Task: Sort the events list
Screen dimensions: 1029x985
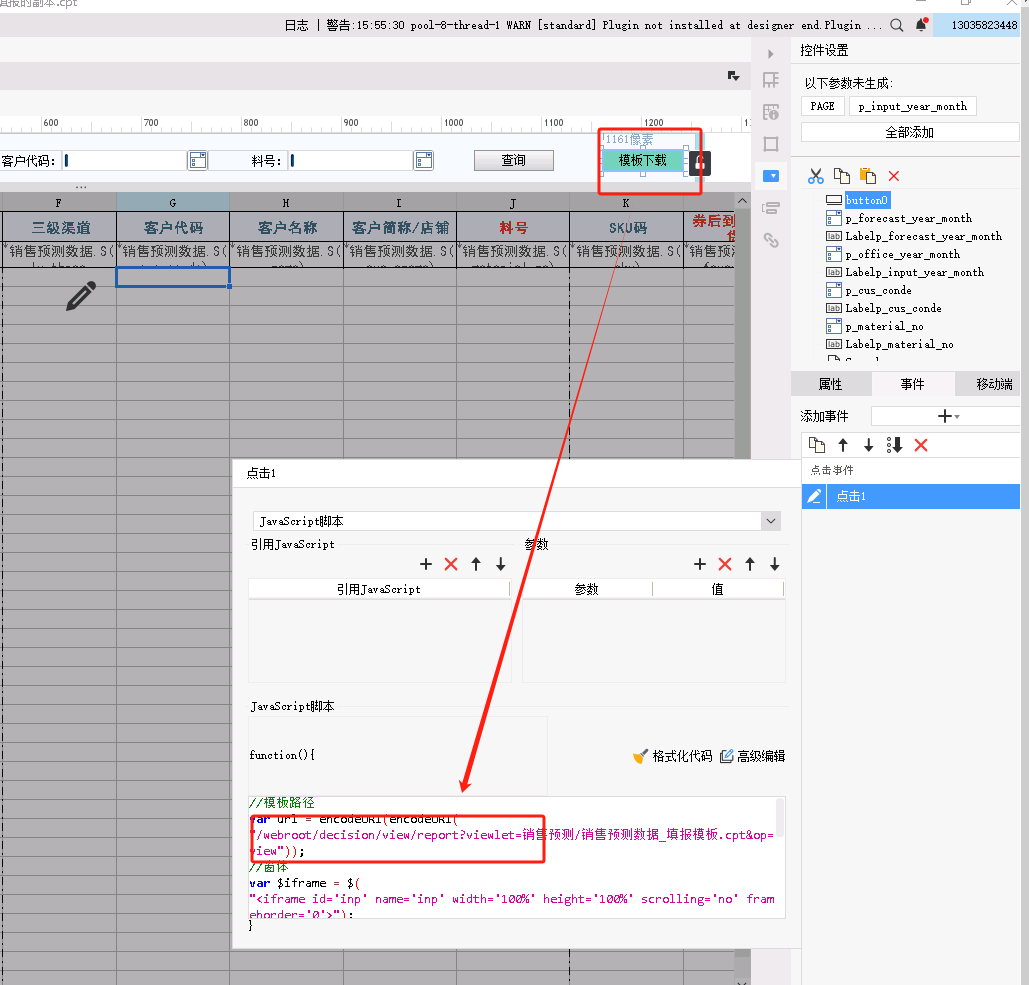Action: 894,445
